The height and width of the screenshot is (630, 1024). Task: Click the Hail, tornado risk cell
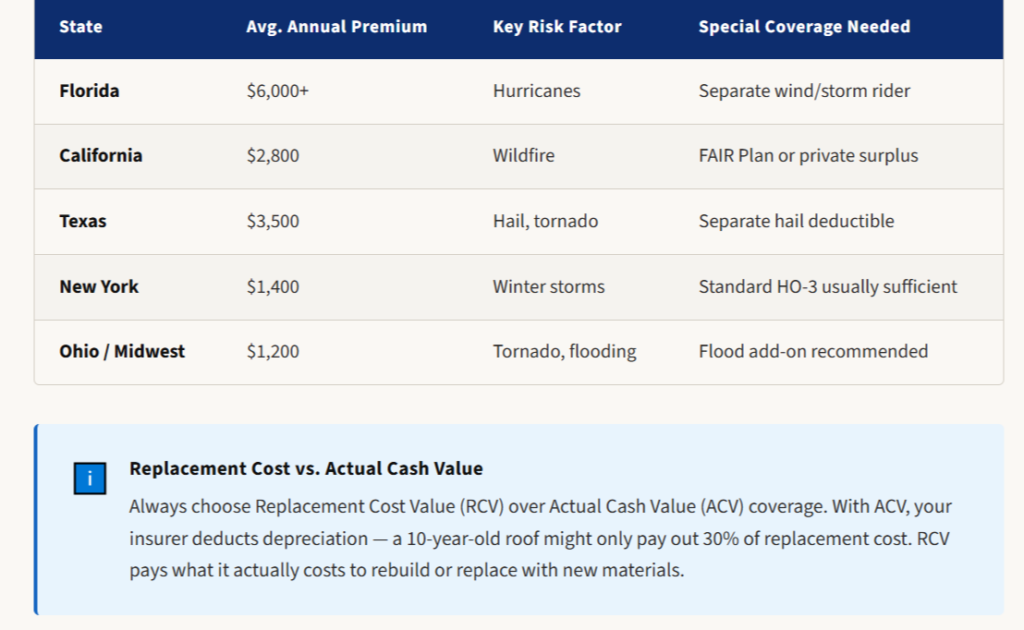click(x=545, y=221)
